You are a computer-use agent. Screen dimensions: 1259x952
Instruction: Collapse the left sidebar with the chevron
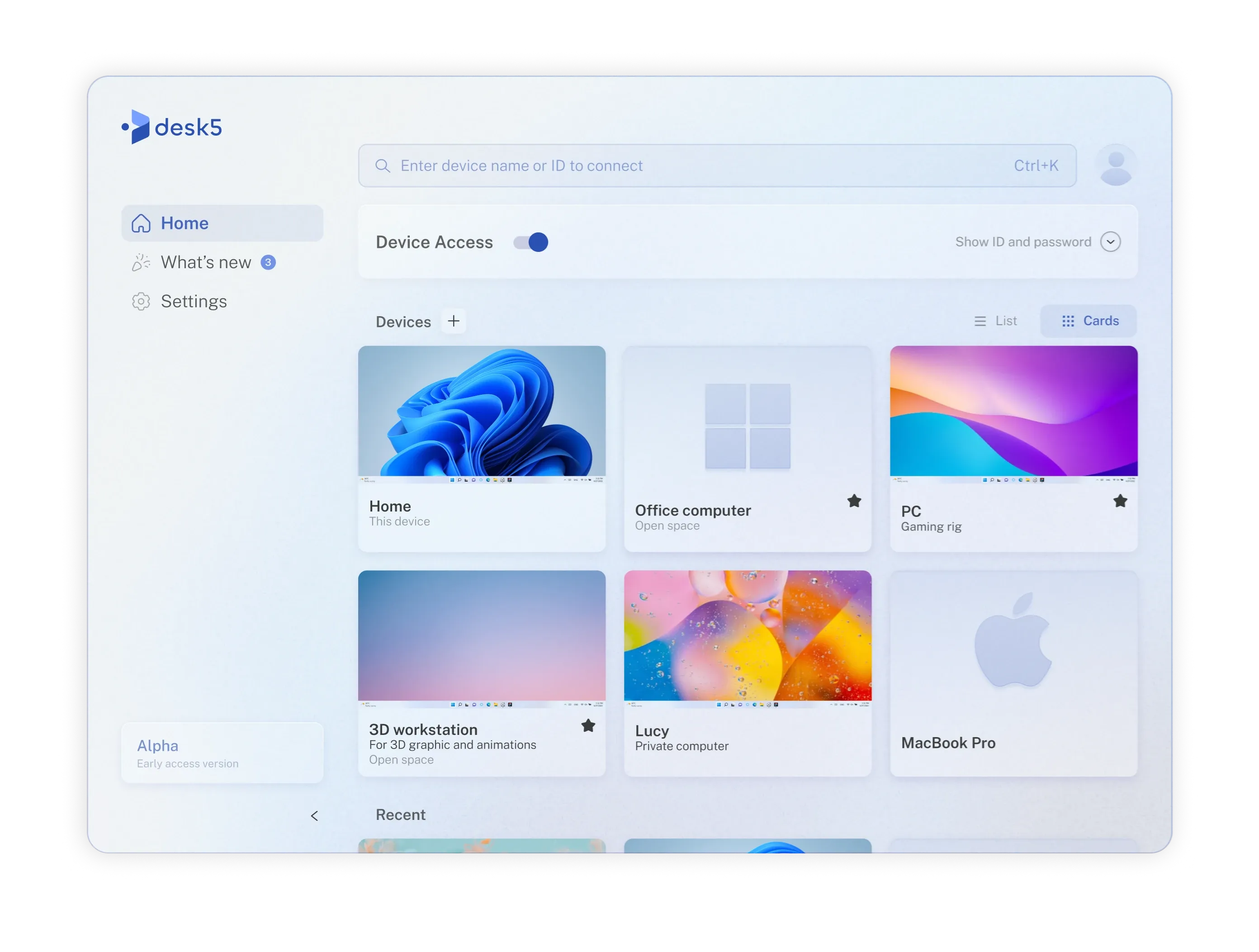(x=315, y=815)
